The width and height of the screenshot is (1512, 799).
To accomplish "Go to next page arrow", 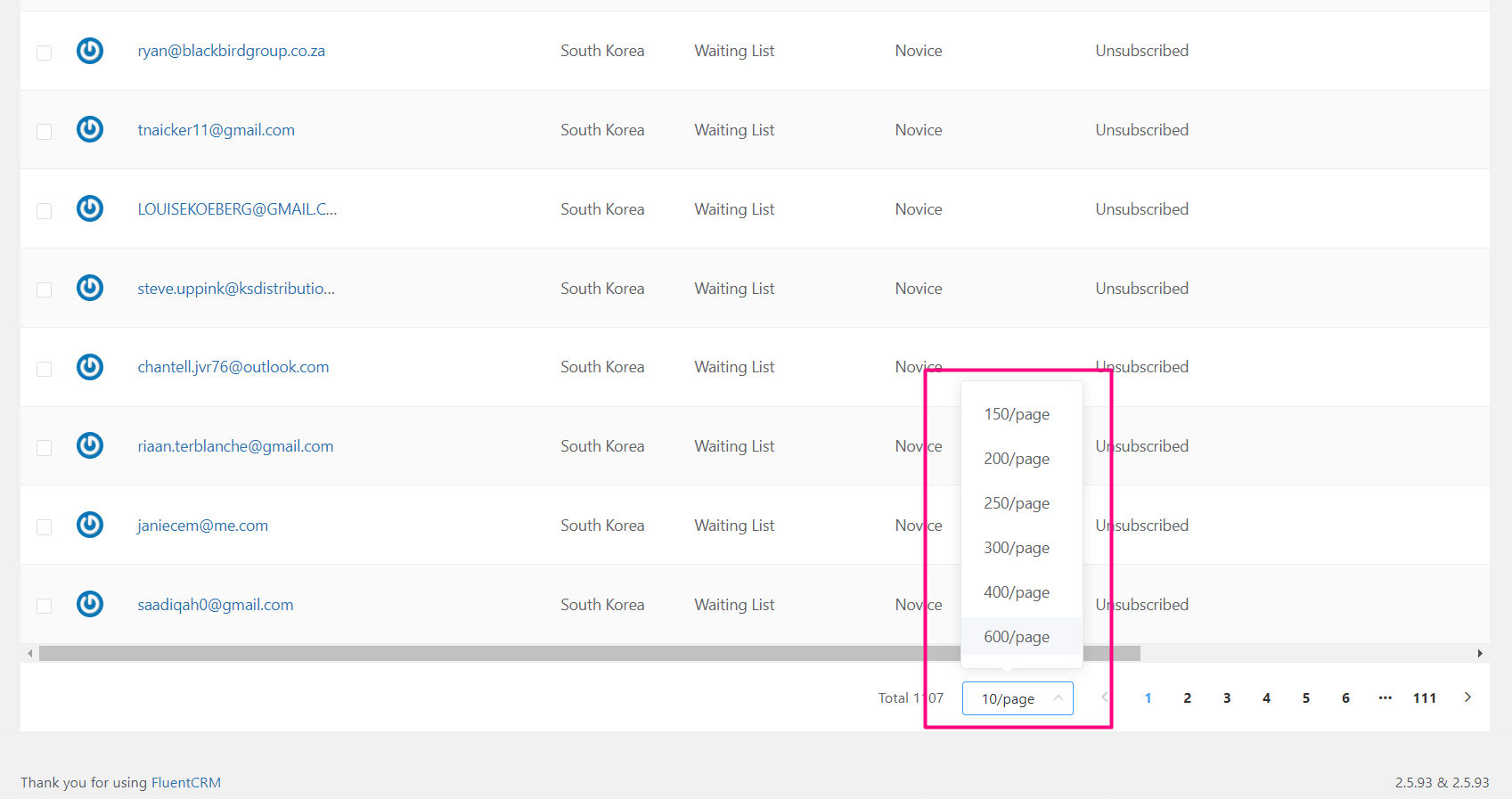I will pos(1467,697).
